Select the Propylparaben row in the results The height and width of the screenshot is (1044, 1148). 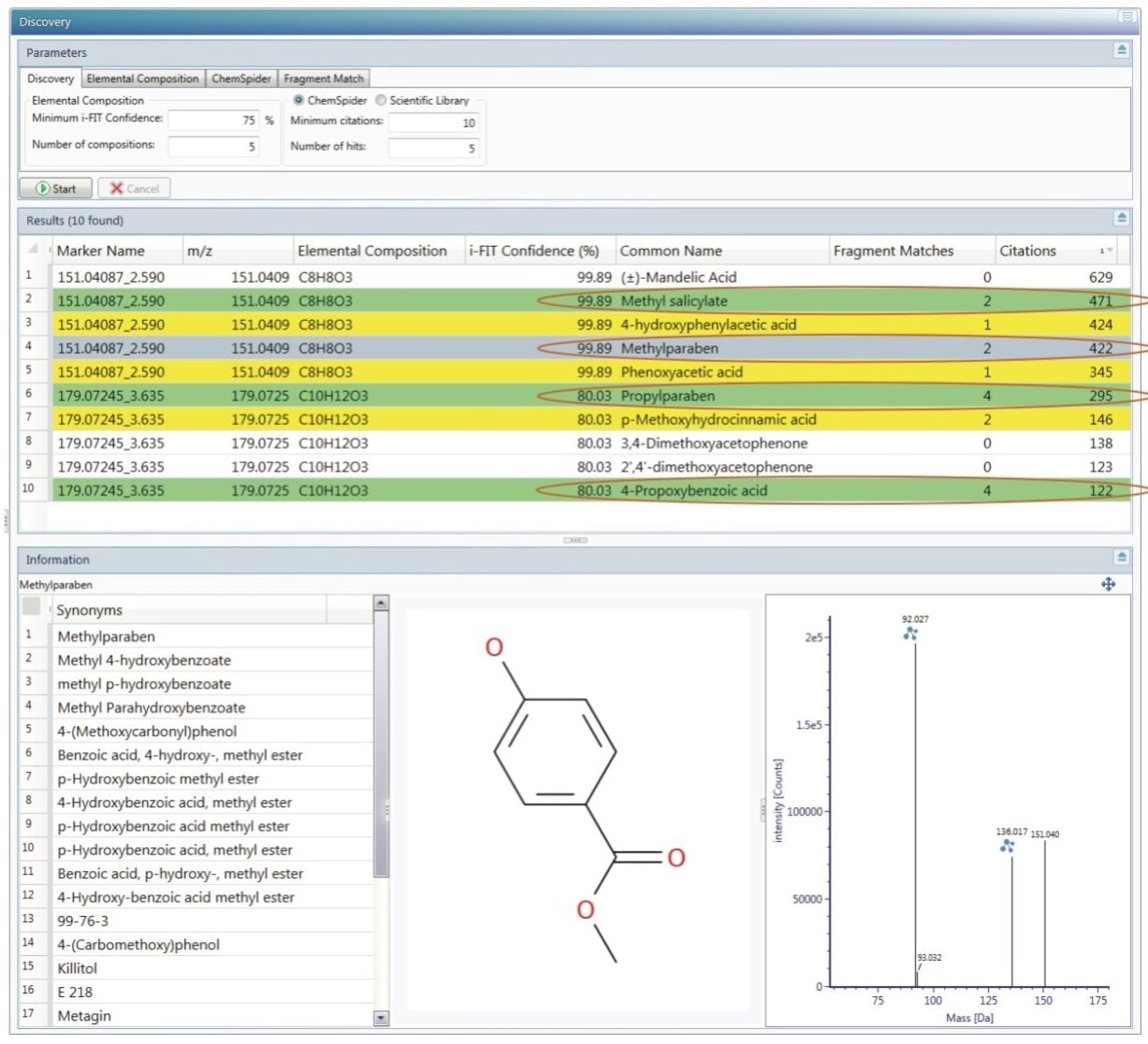click(668, 396)
